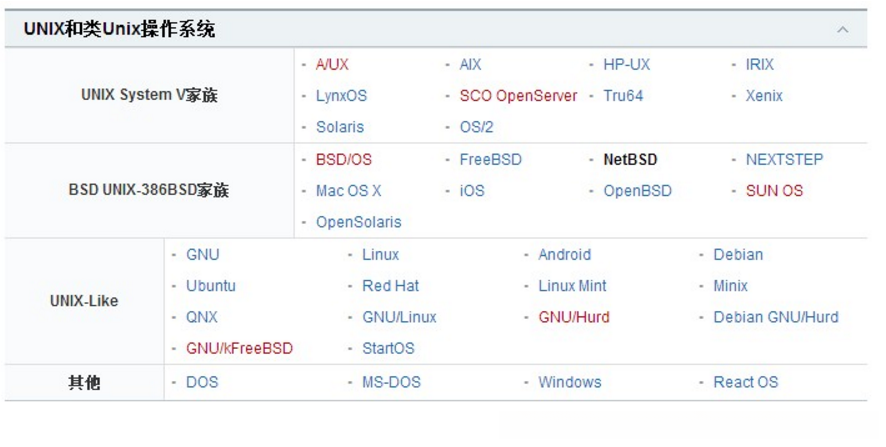Open the Red Hat link
The image size is (886, 447).
tap(390, 285)
